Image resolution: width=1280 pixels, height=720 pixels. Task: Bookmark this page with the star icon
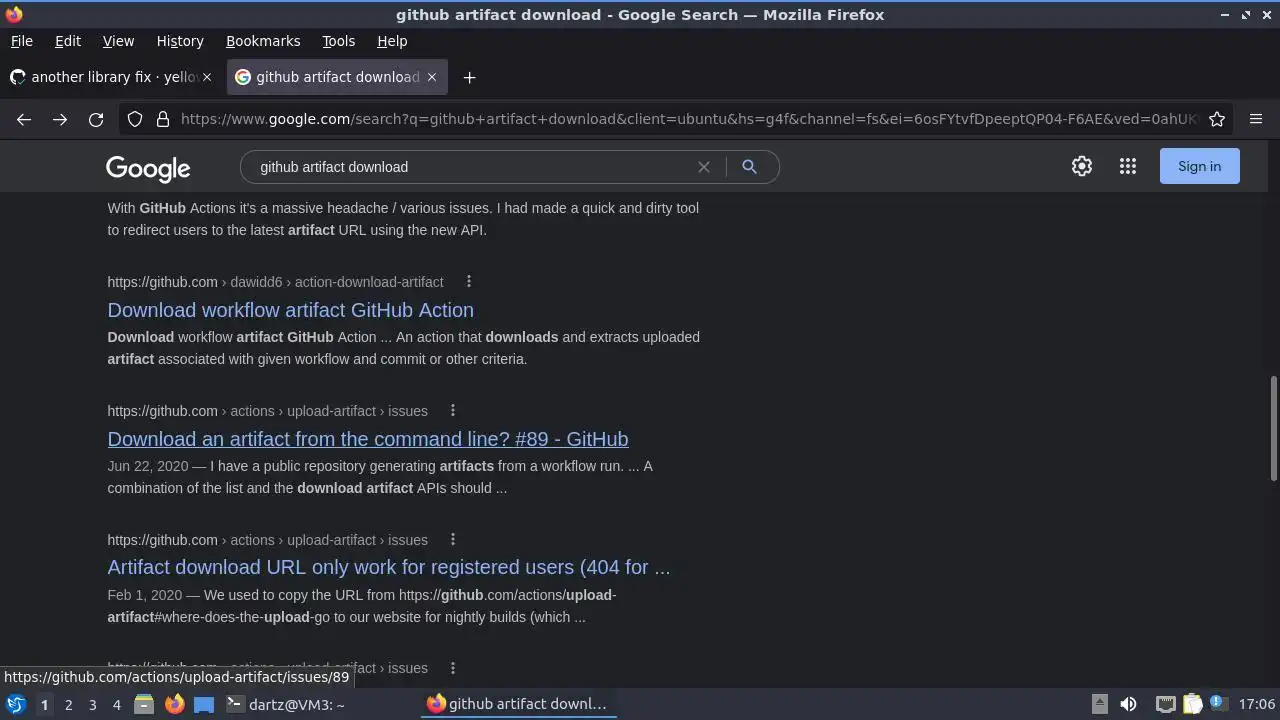(1217, 119)
